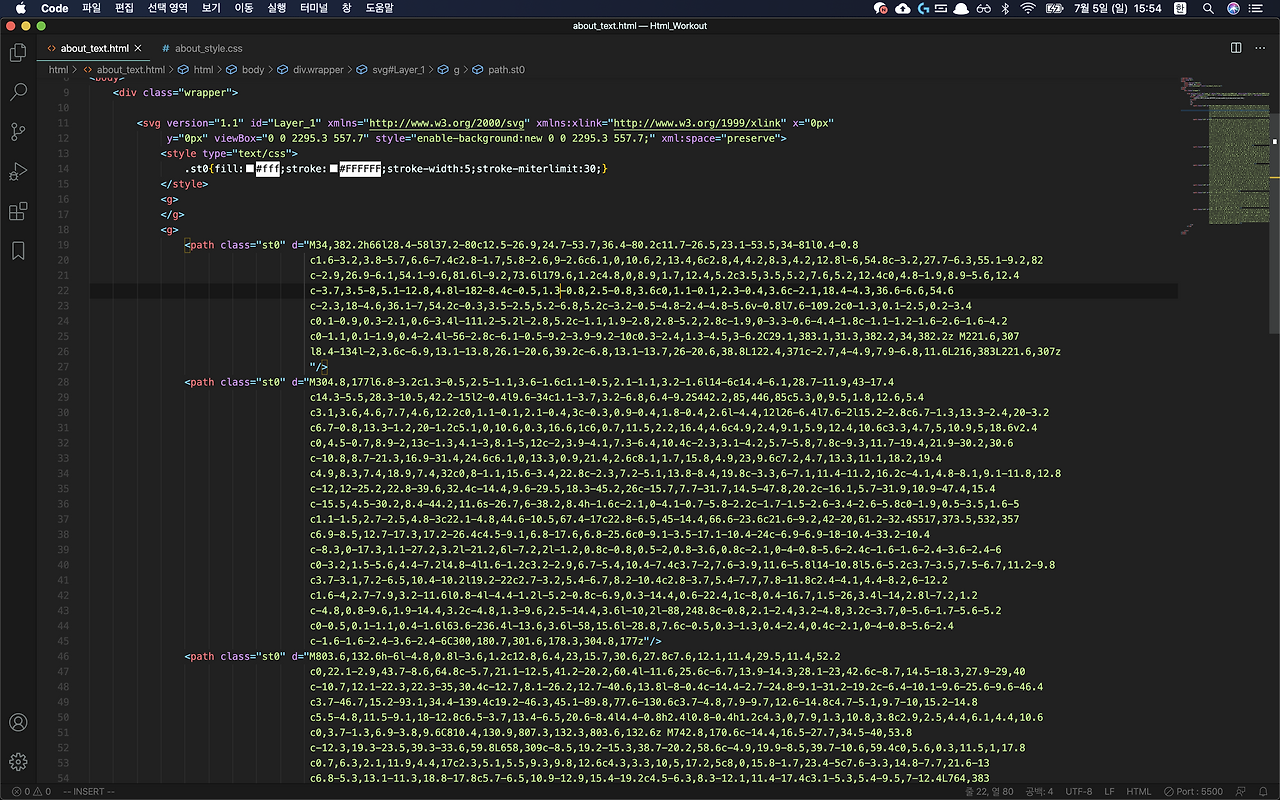The height and width of the screenshot is (800, 1280).
Task: Open the 보기 menu
Action: 210,8
